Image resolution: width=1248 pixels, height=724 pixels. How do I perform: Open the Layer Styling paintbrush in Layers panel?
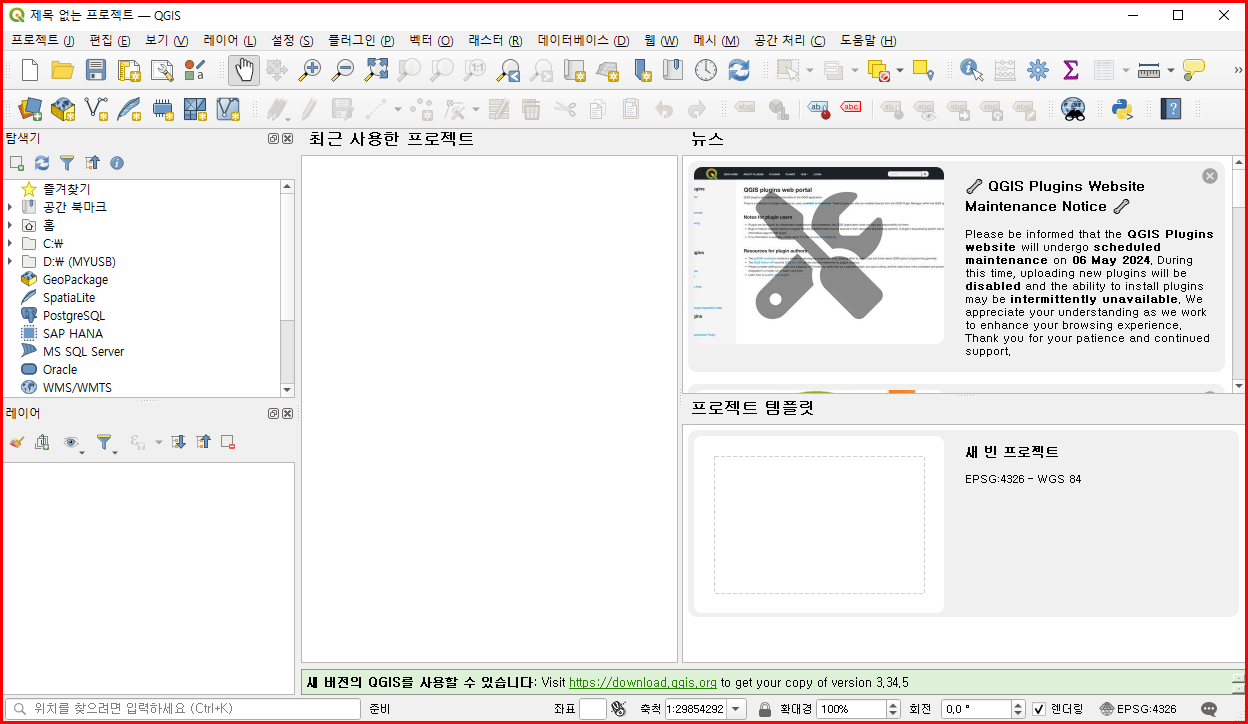(17, 442)
